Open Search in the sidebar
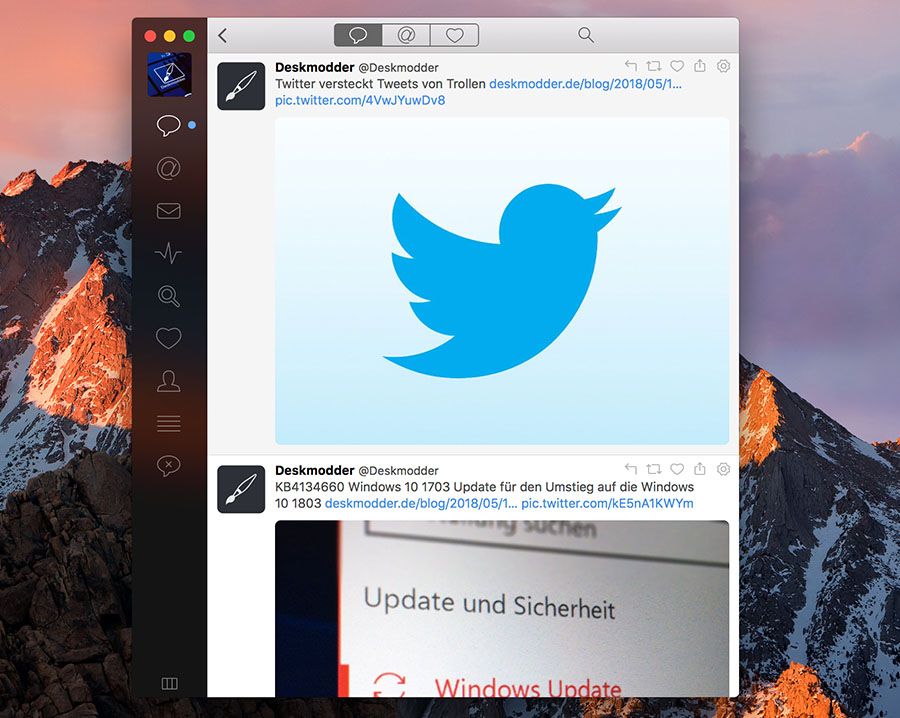 pyautogui.click(x=168, y=296)
